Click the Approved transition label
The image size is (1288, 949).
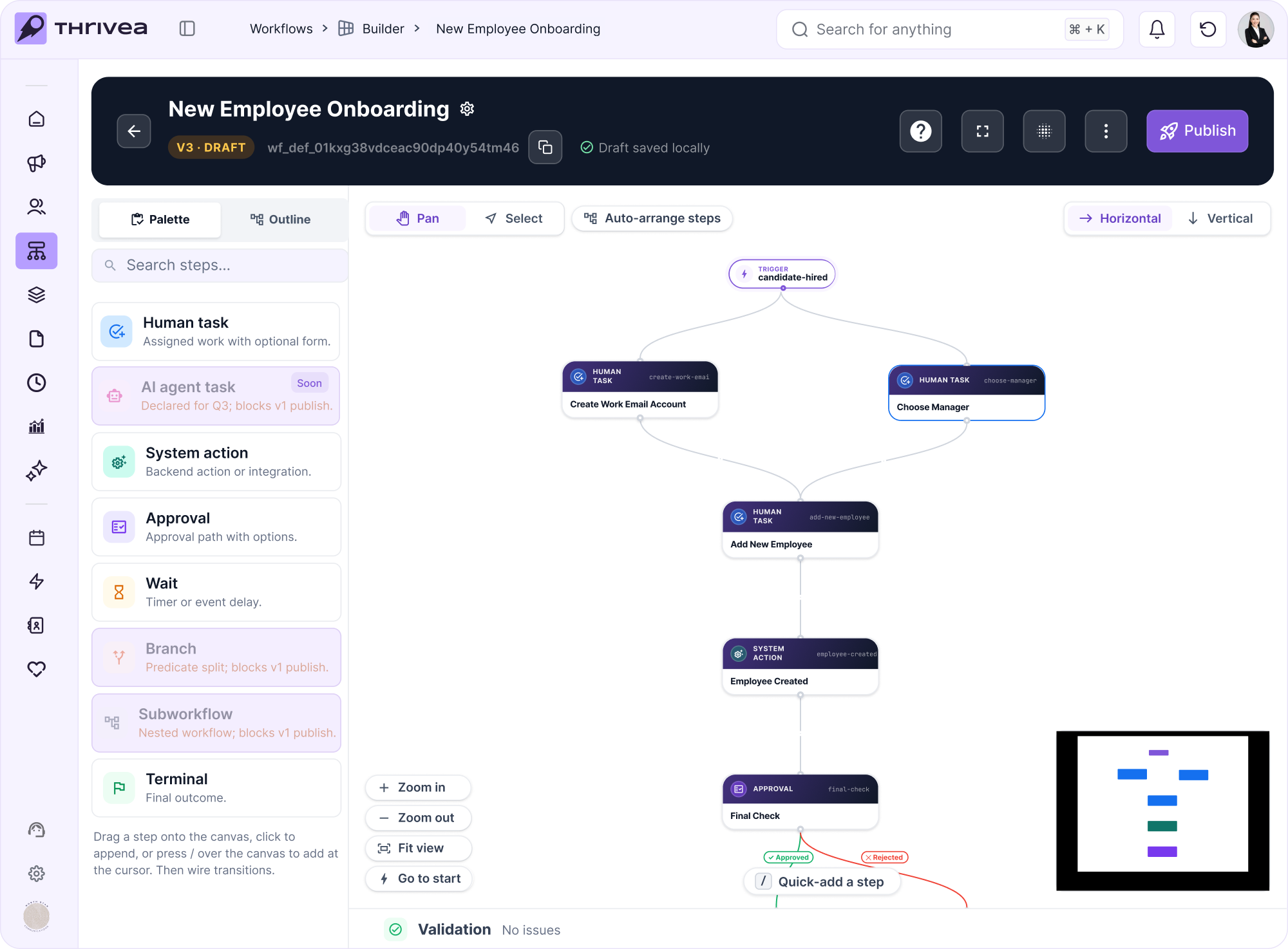[788, 857]
